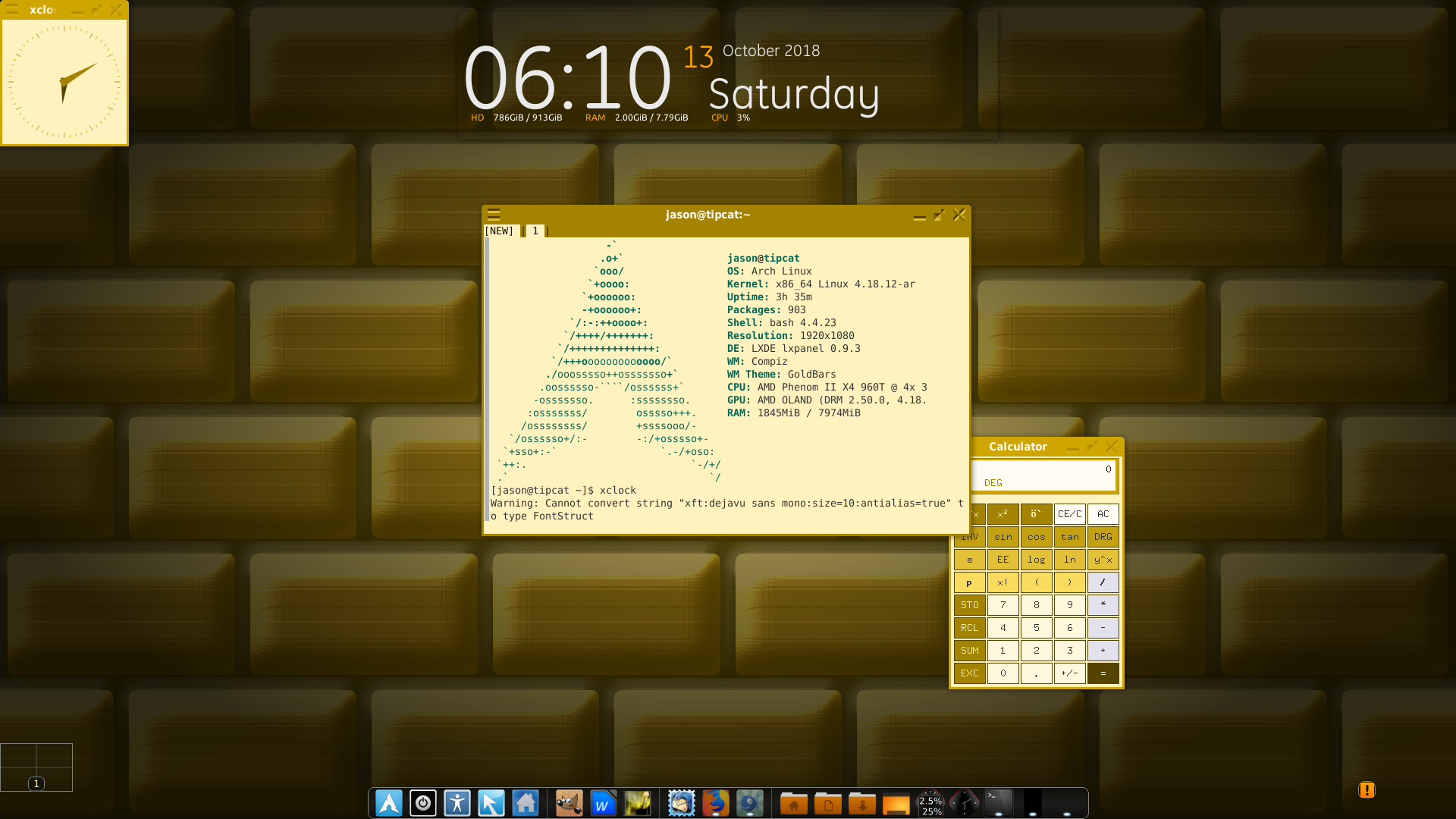This screenshot has width=1456, height=819.
Task: Toggle DRG angle mode in Calculator
Action: (x=1103, y=537)
